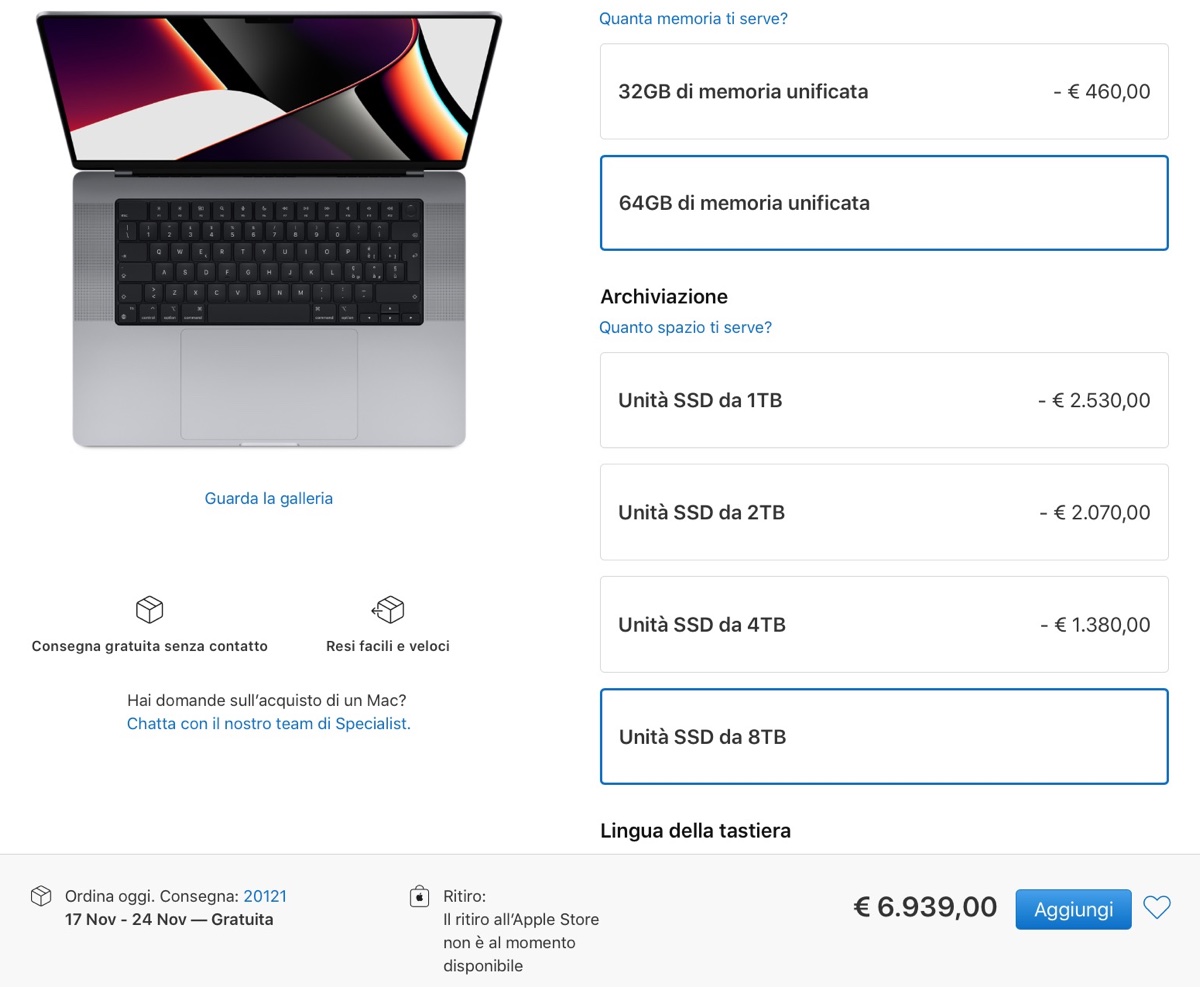This screenshot has height=987, width=1200.
Task: Choose Unità SSD da 8TB storage
Action: coord(884,737)
